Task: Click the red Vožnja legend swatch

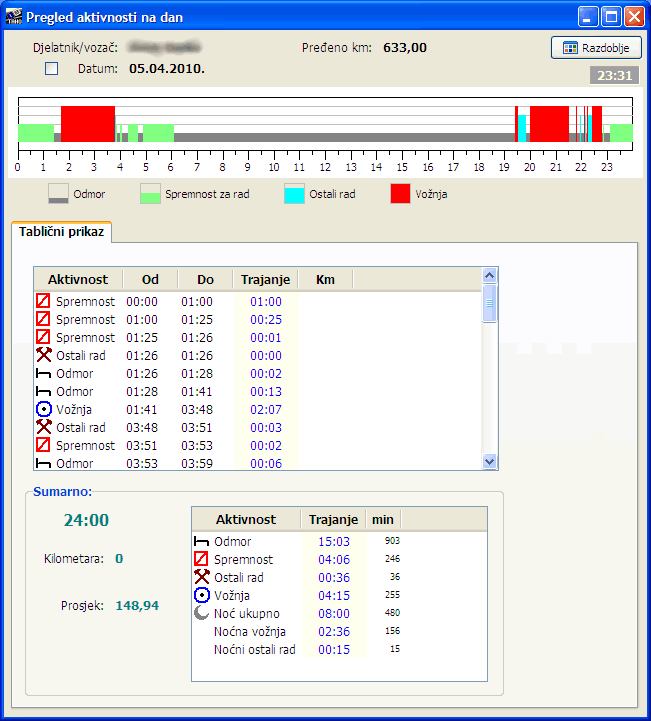Action: pyautogui.click(x=401, y=193)
